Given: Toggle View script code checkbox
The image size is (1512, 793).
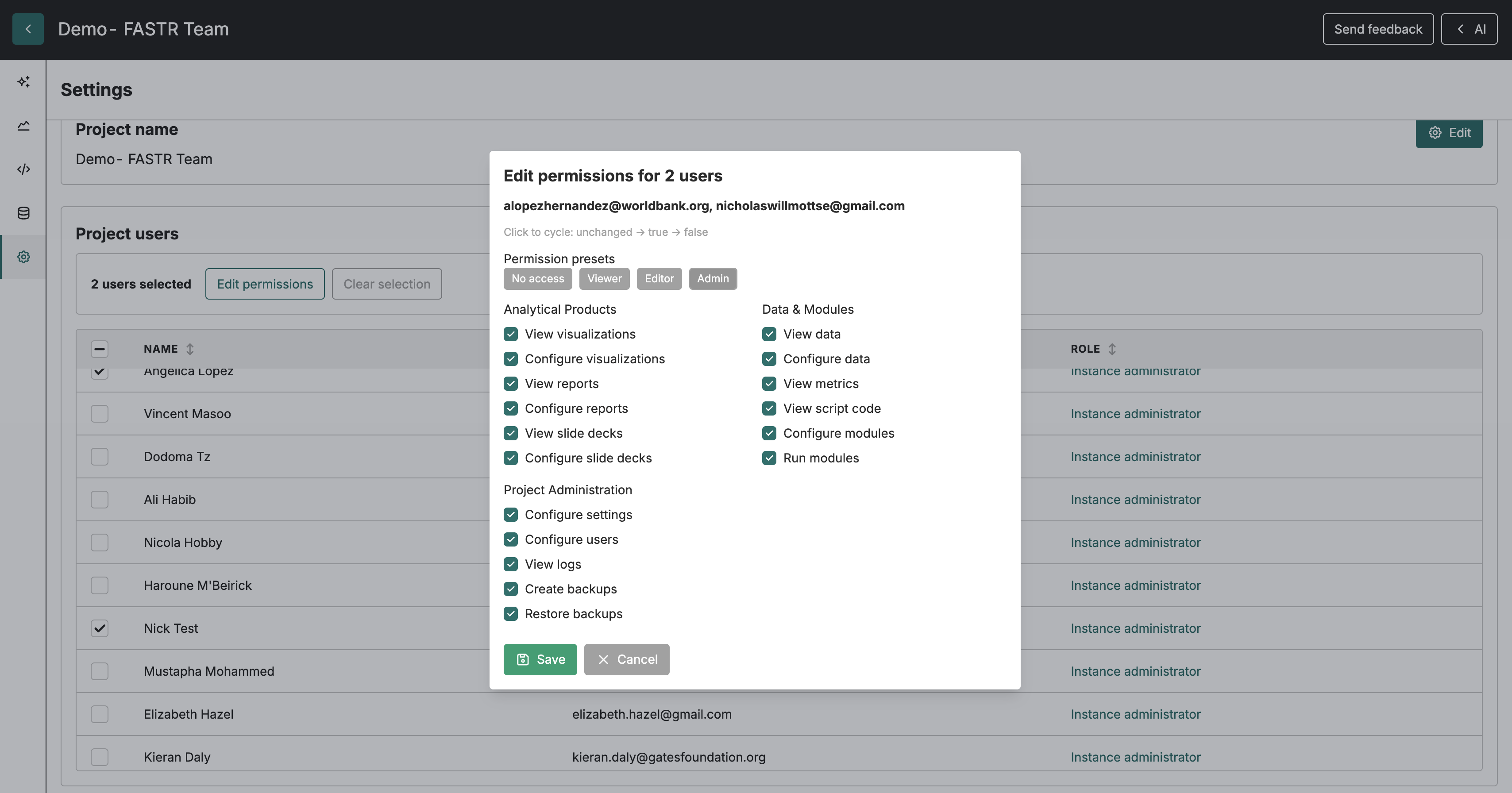Looking at the screenshot, I should point(769,408).
